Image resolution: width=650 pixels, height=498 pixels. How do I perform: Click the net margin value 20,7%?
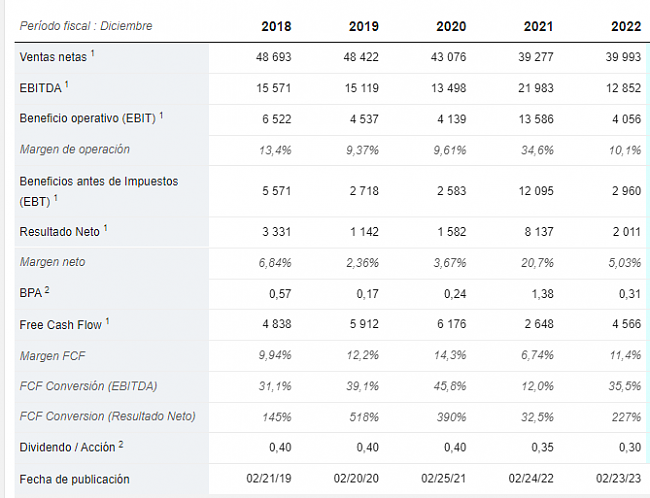coord(537,262)
